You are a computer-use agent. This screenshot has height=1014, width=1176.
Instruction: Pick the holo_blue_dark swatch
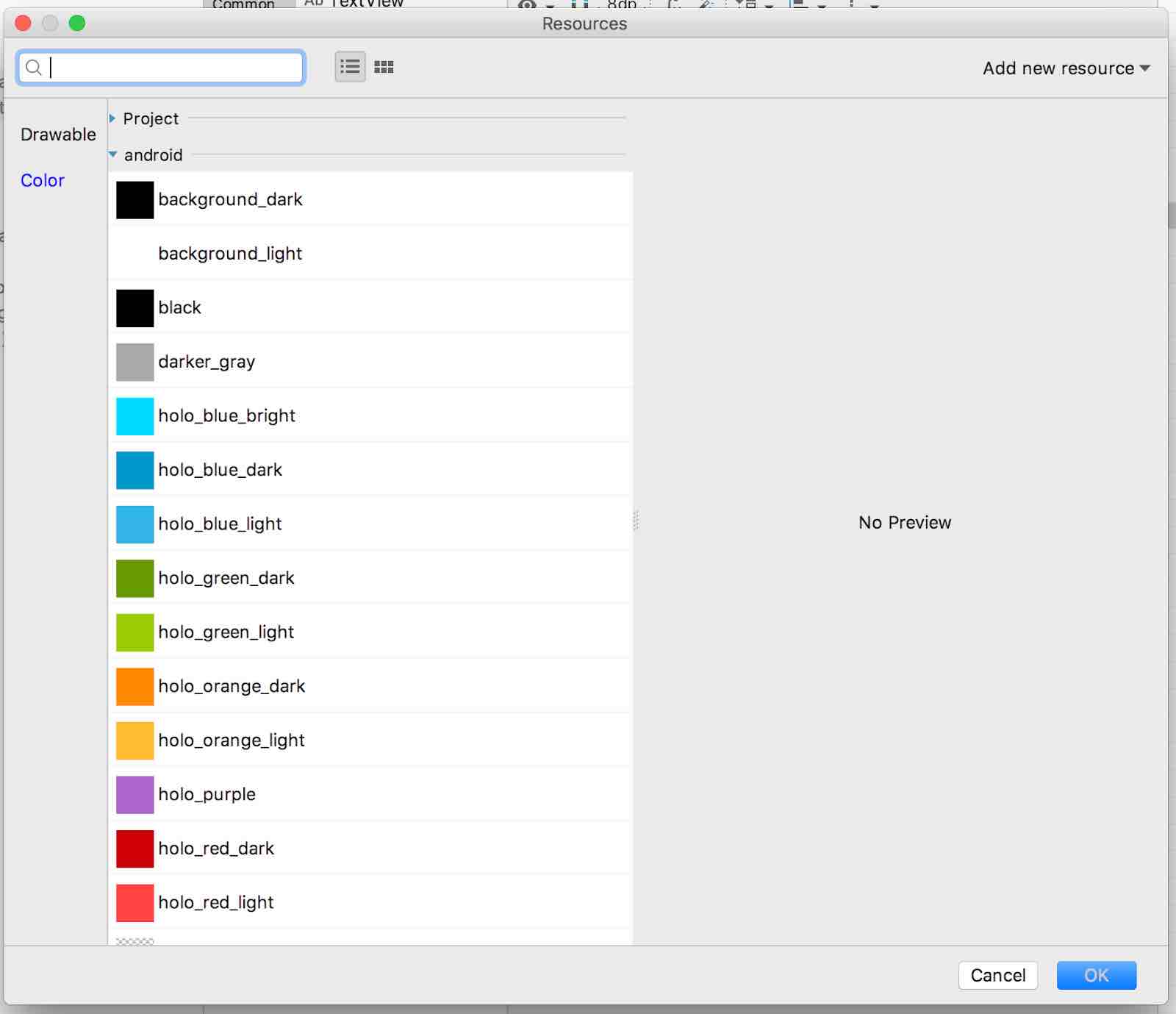click(x=135, y=470)
